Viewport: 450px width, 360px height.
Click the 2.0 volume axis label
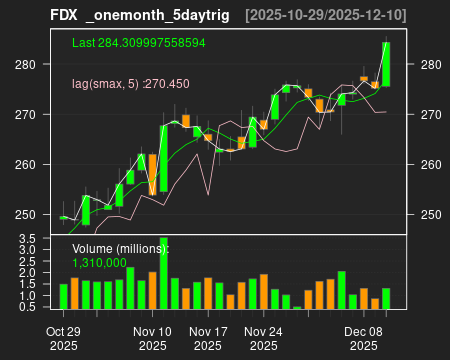point(27,273)
